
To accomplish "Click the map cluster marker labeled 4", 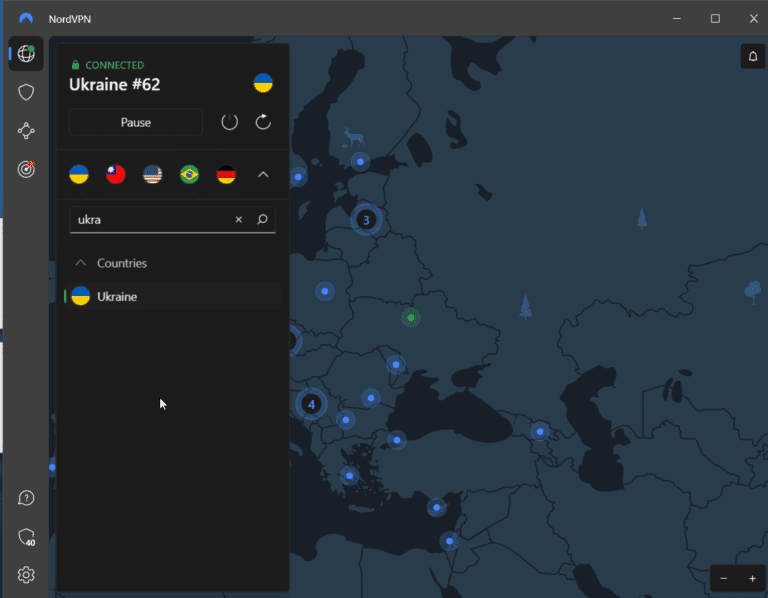I will 311,404.
